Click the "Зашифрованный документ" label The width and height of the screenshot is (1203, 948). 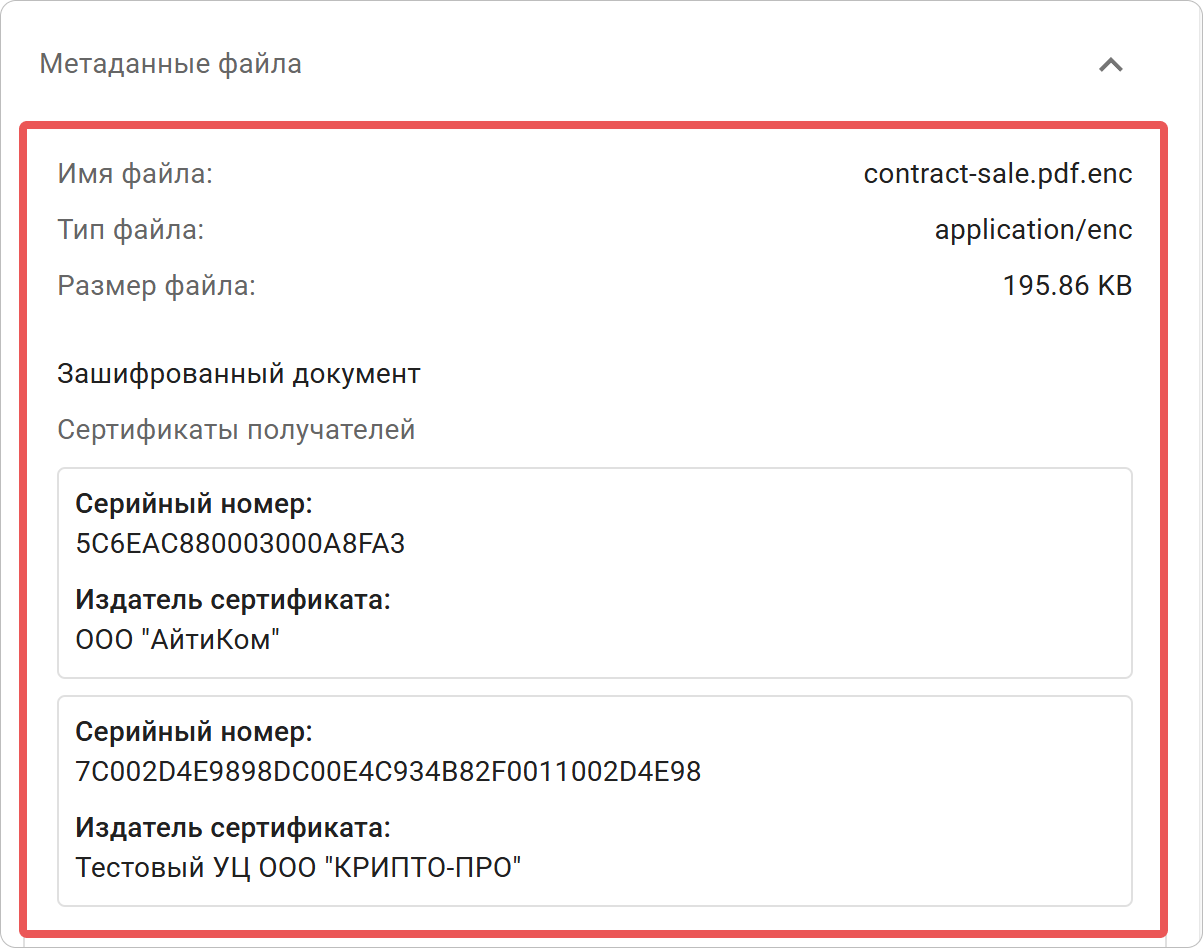[239, 373]
